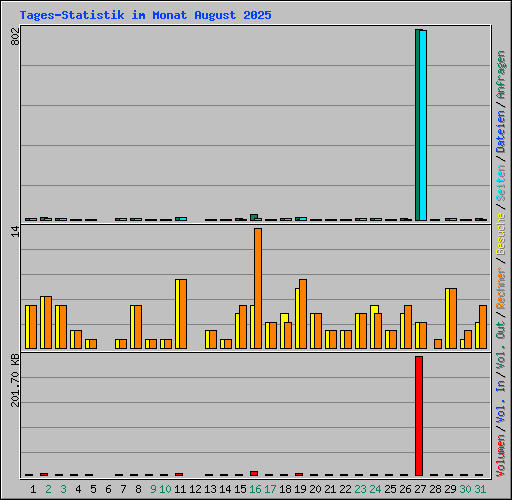Screen dimensions: 512x500
Task: Select x-axis day label 29
Action: pos(450,489)
